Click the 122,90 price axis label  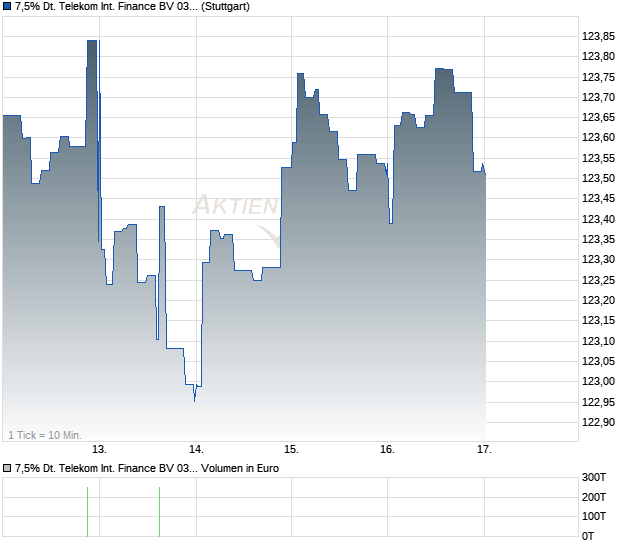(x=598, y=422)
